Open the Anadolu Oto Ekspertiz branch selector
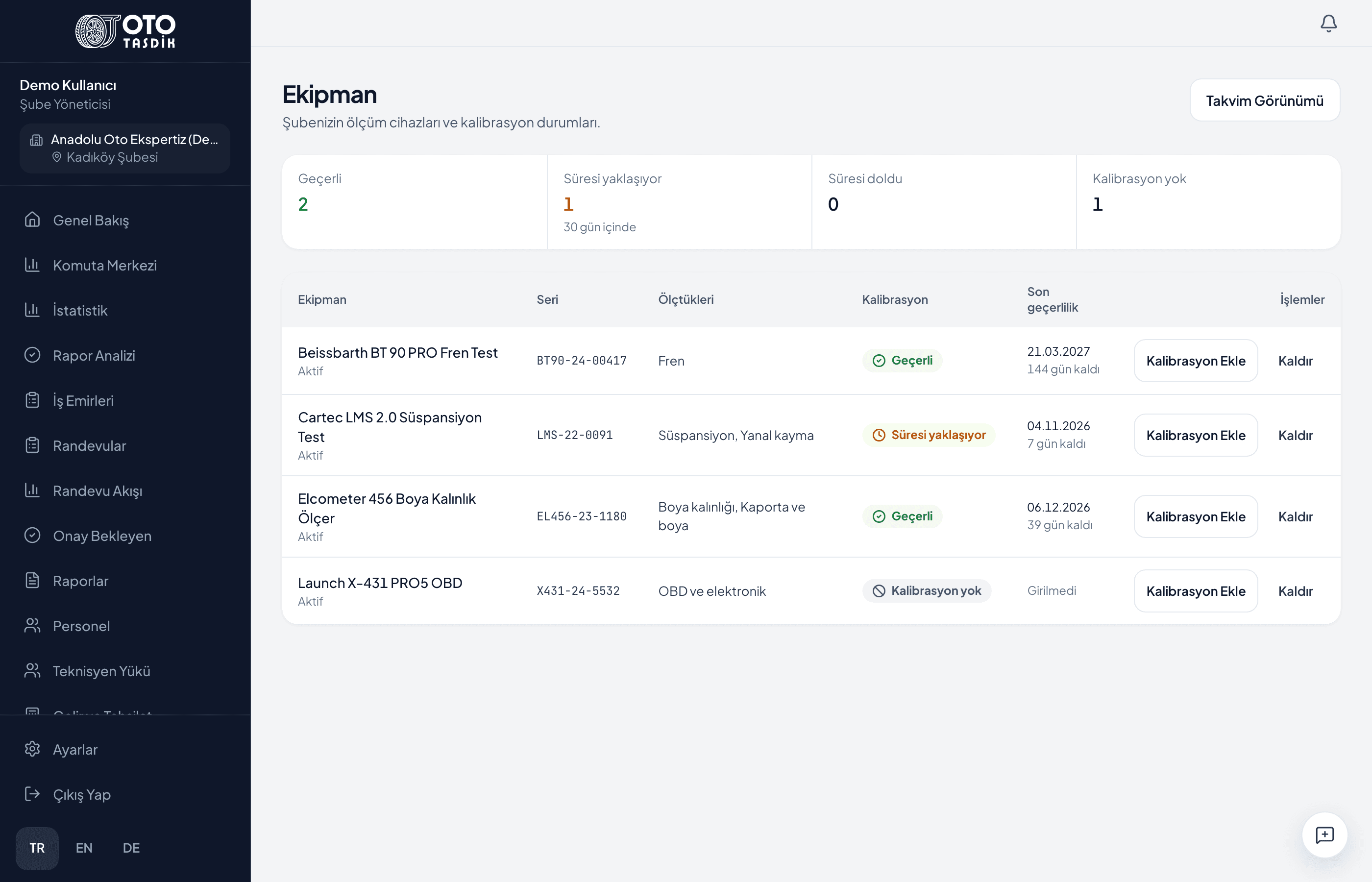 [x=125, y=148]
